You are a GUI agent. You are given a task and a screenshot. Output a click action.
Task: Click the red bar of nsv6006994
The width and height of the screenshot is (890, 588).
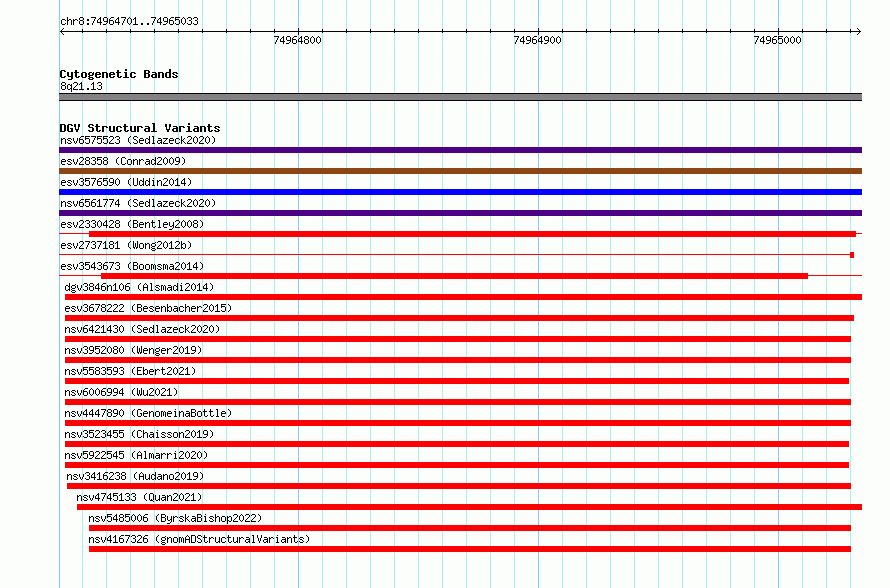[457, 402]
